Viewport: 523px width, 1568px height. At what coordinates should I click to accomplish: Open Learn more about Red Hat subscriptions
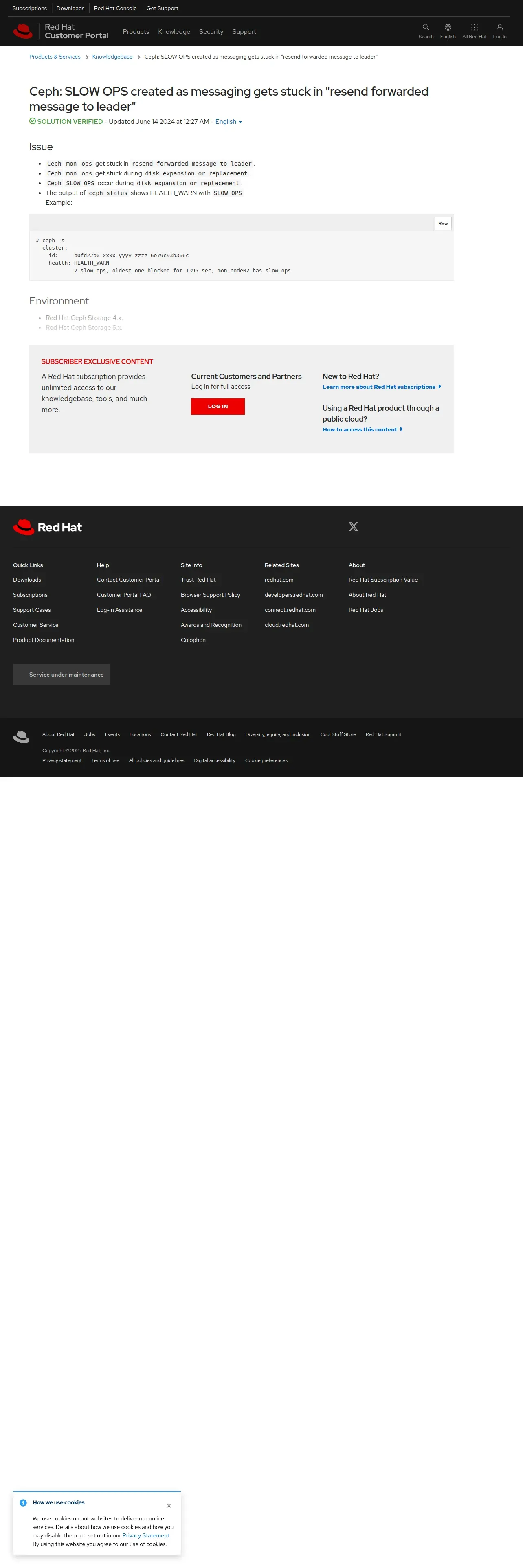pyautogui.click(x=382, y=387)
